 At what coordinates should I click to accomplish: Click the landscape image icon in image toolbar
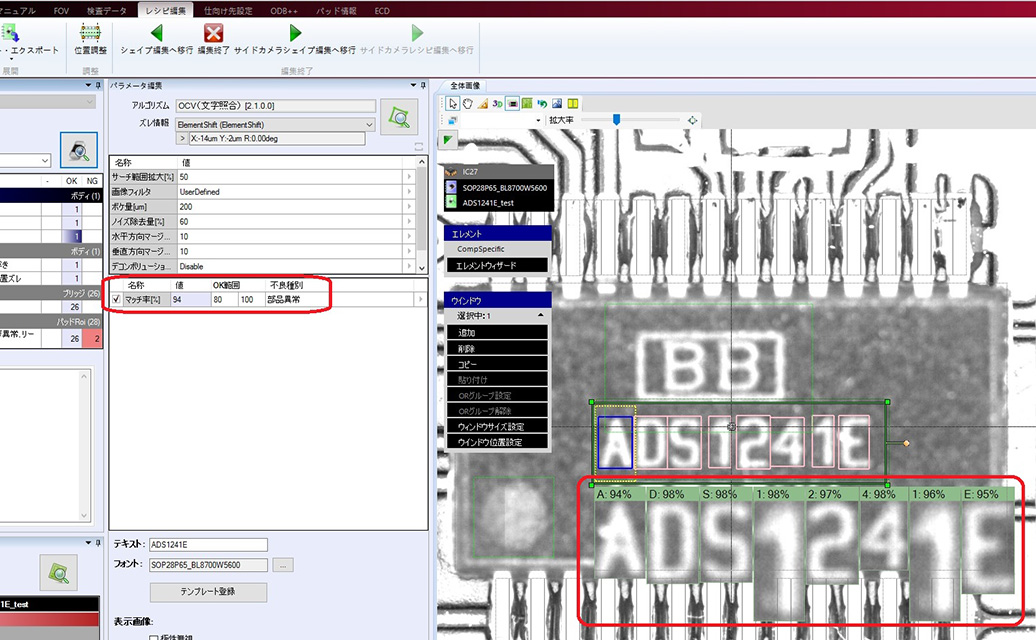(557, 104)
